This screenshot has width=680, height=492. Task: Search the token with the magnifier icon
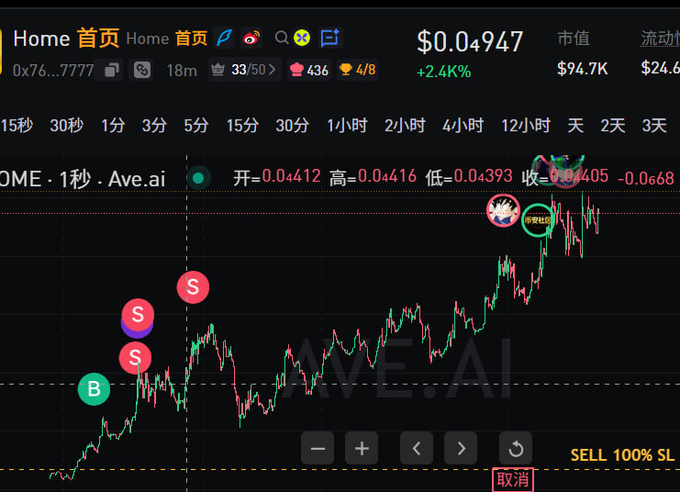point(281,38)
